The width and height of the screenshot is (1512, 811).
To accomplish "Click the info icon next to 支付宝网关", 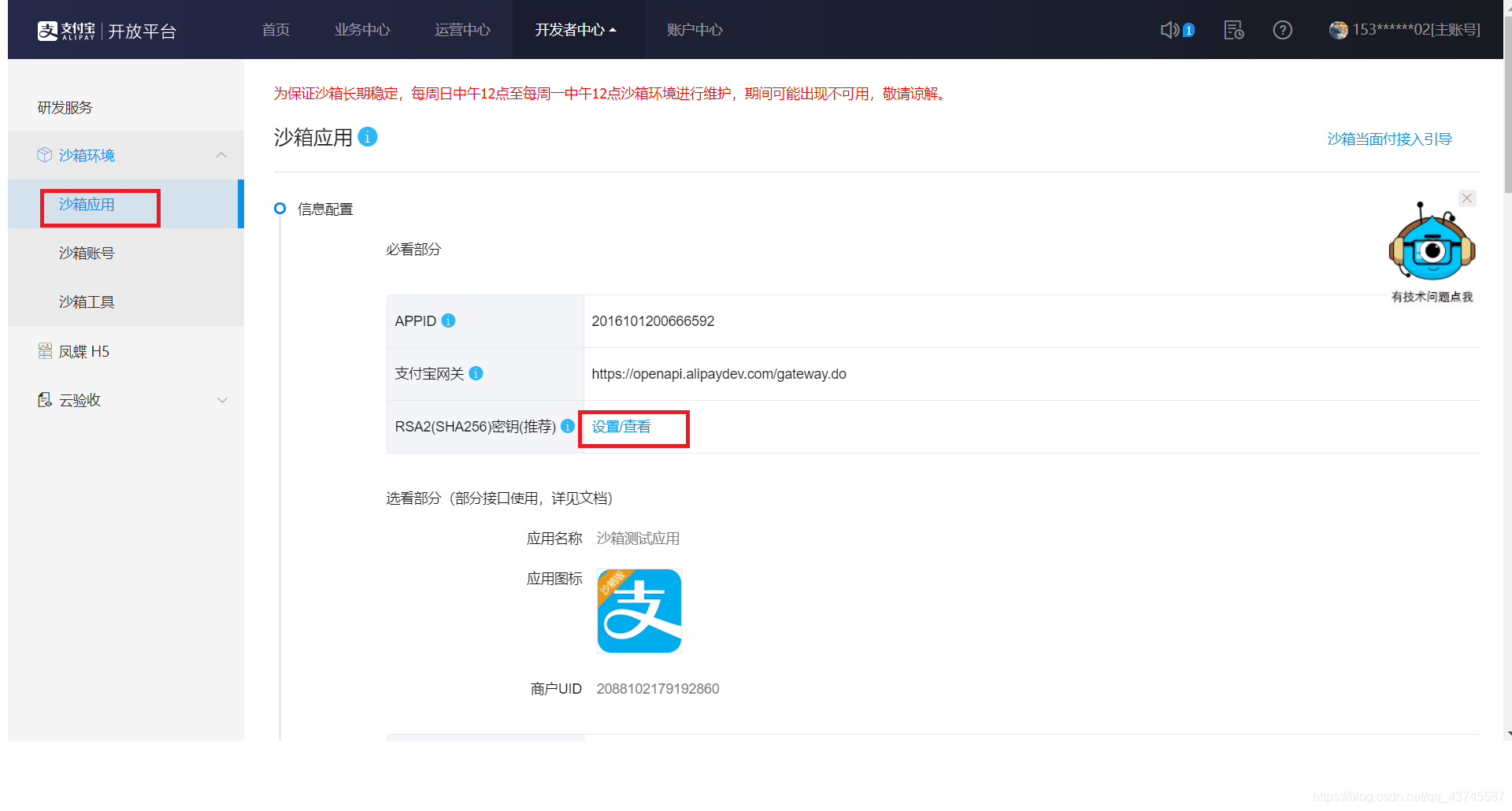I will click(476, 373).
